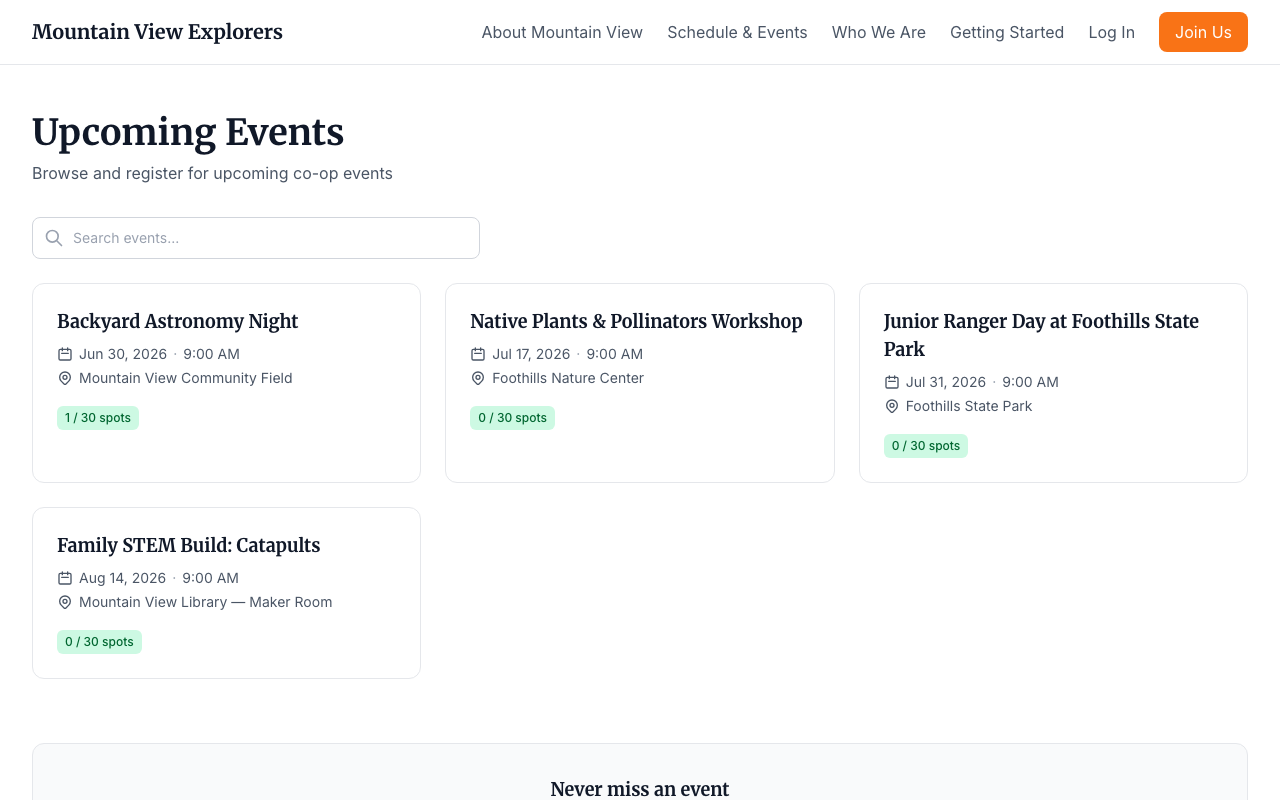Click spots badge on Native Plants workshop card
1280x800 pixels.
[512, 418]
